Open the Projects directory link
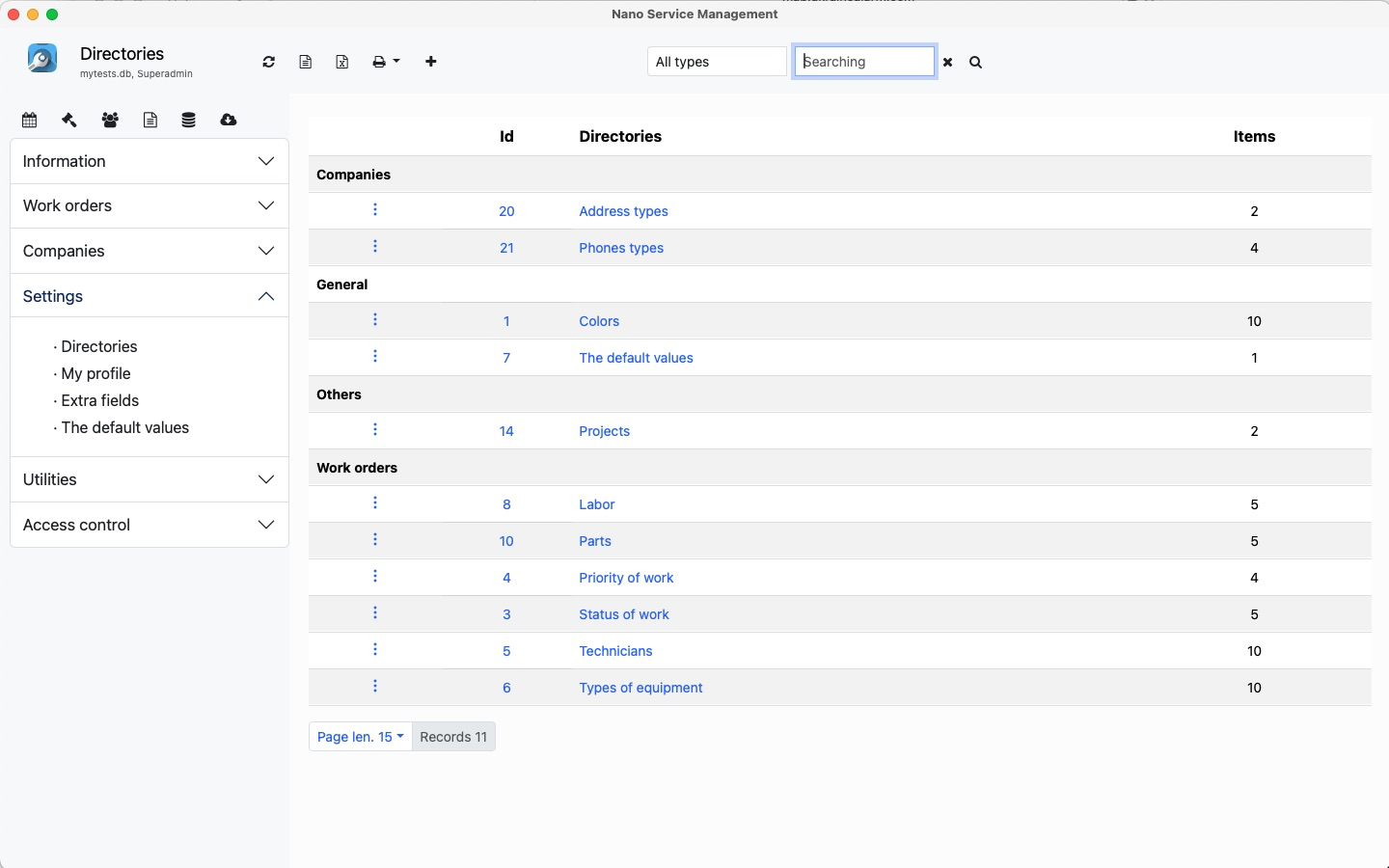The image size is (1389, 868). click(x=604, y=431)
